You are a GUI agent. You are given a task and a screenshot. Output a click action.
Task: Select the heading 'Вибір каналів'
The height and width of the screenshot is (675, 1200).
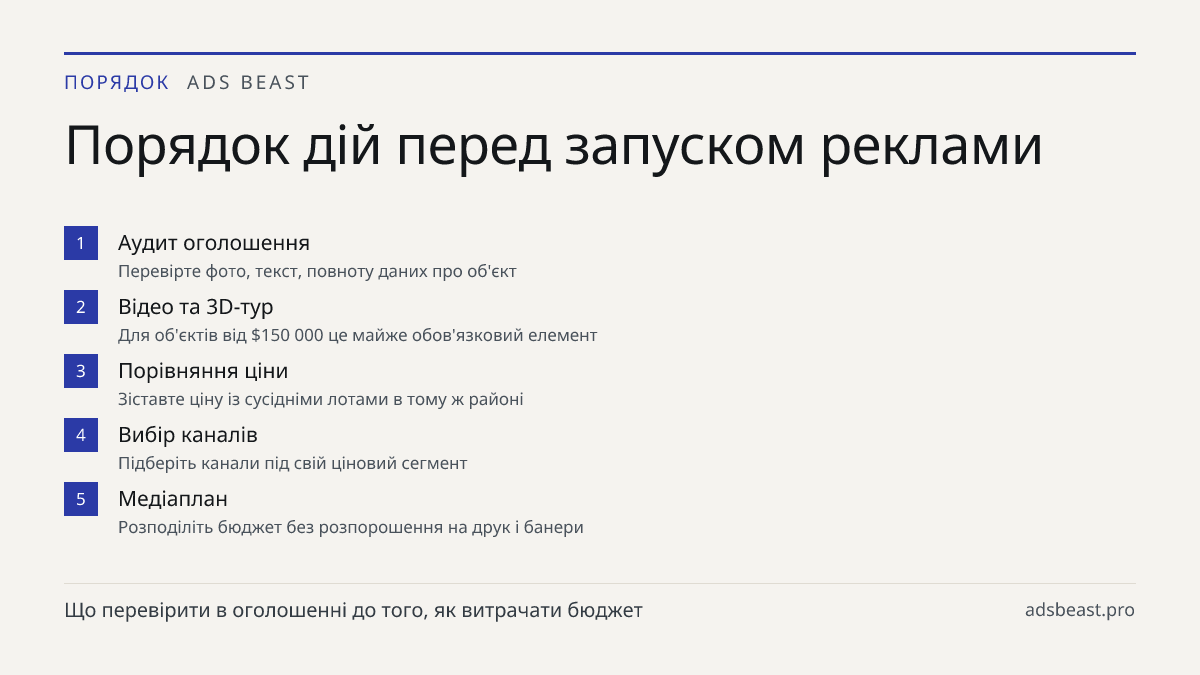pyautogui.click(x=188, y=435)
